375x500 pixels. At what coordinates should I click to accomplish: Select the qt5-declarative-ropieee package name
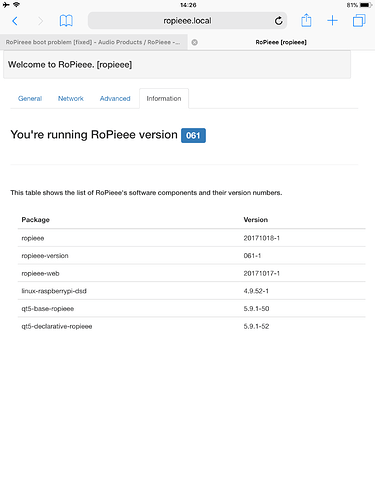click(57, 326)
